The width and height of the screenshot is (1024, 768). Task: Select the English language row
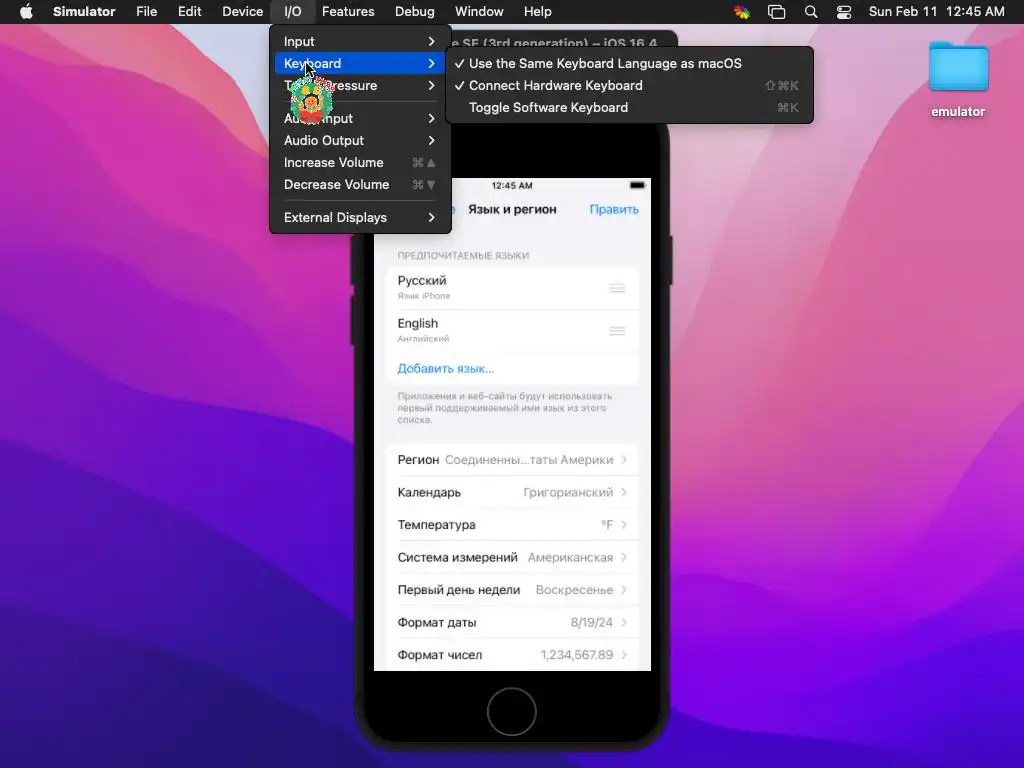[512, 330]
